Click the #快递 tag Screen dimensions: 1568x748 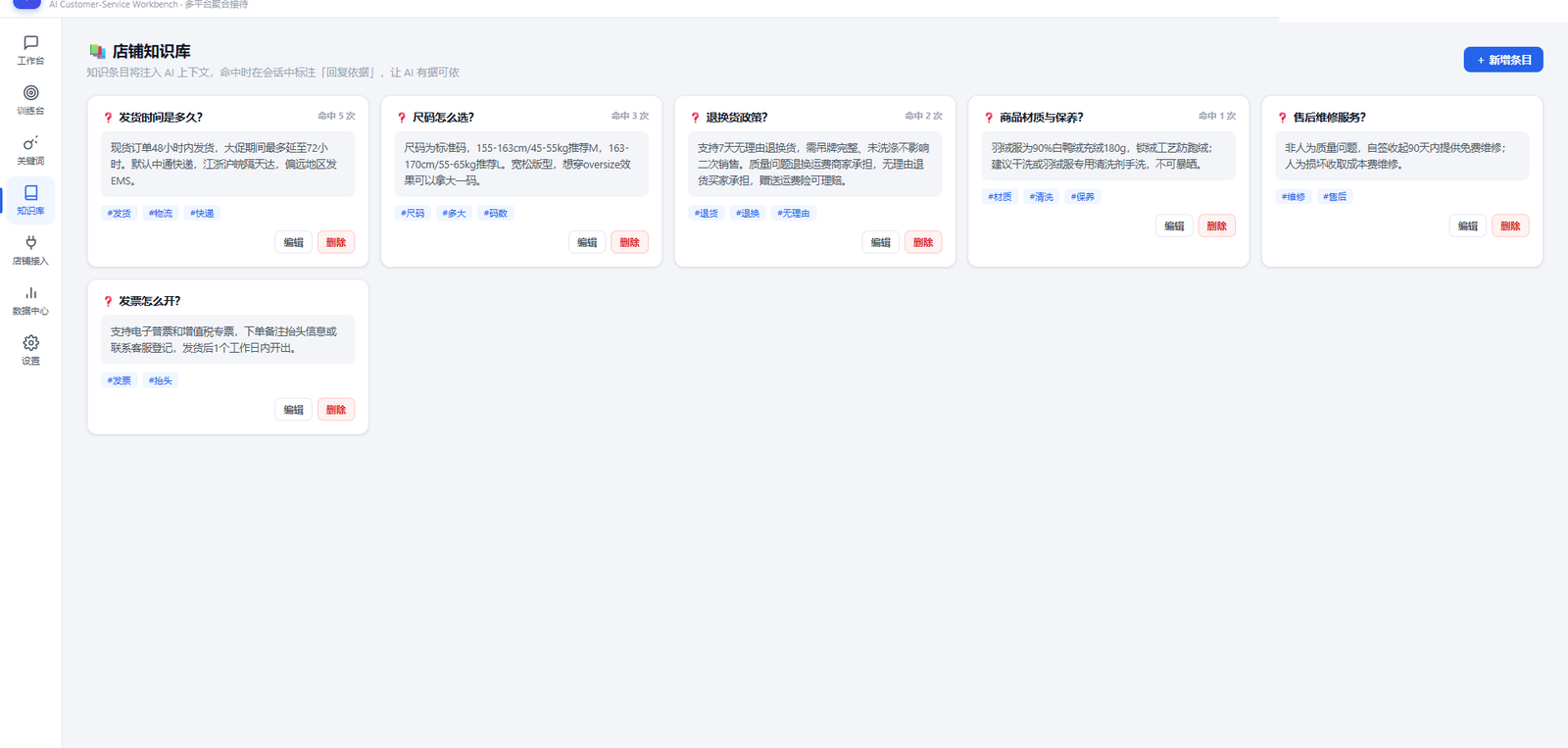click(202, 213)
